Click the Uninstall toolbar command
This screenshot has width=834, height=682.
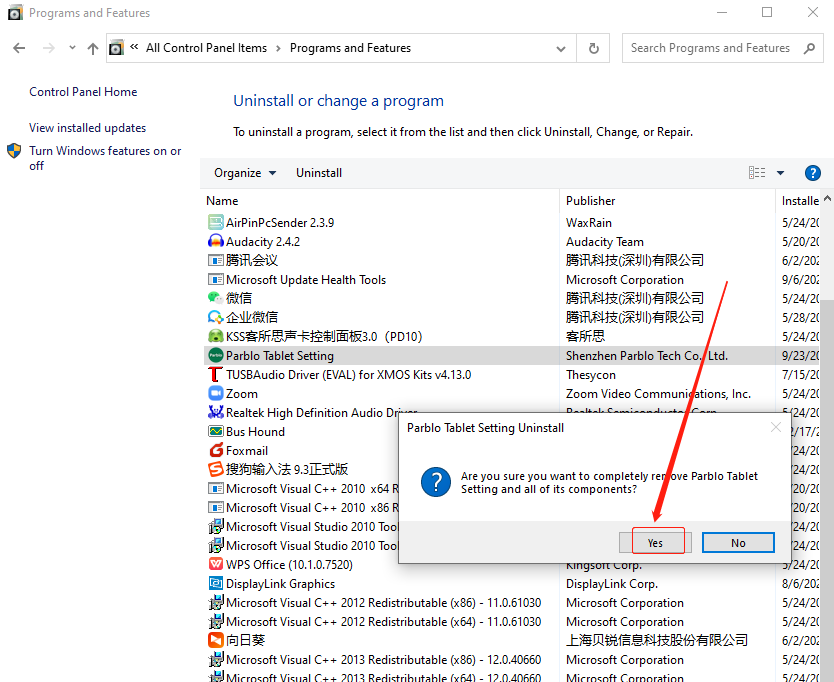[319, 173]
